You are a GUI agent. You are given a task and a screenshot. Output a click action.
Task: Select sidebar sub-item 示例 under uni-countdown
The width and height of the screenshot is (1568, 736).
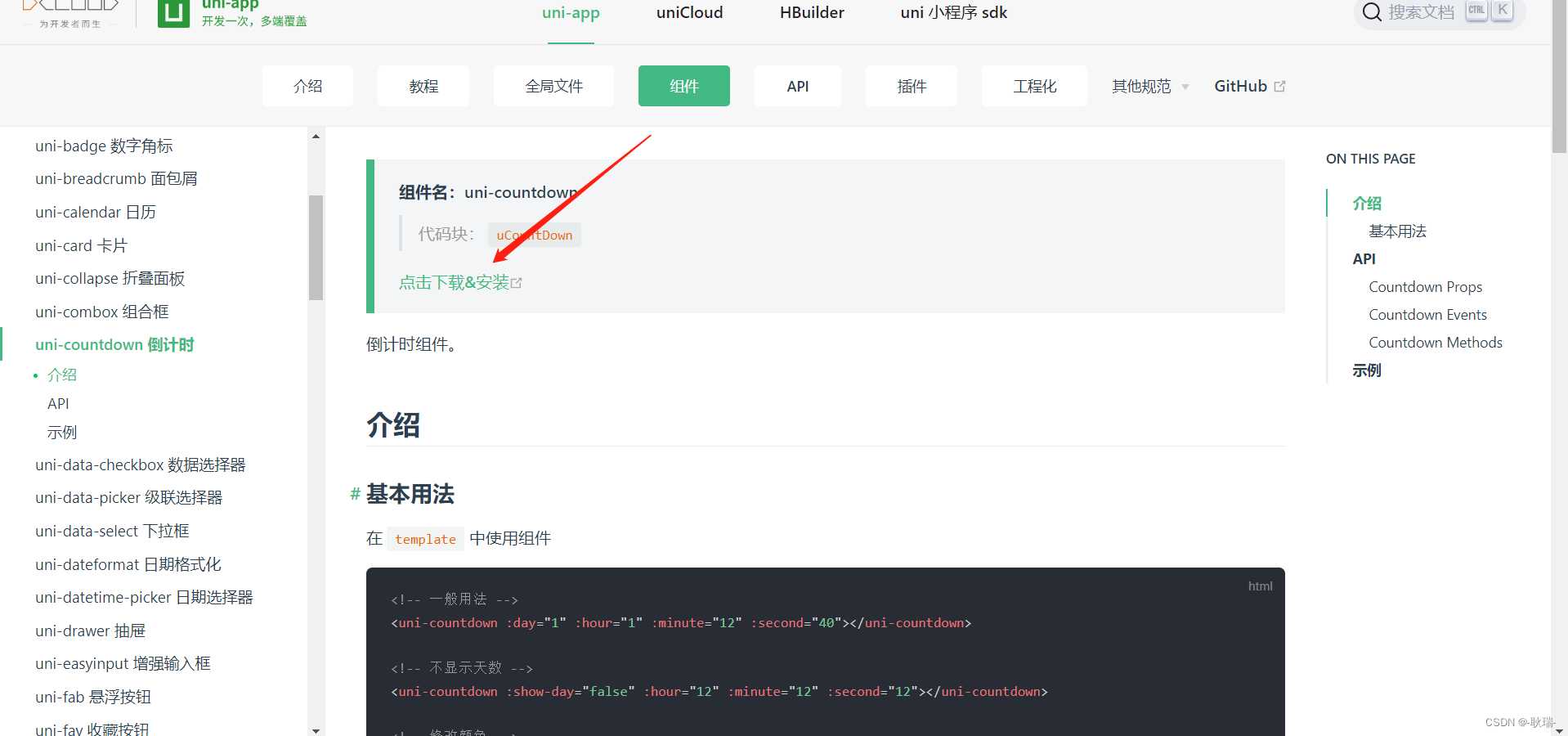tap(62, 432)
